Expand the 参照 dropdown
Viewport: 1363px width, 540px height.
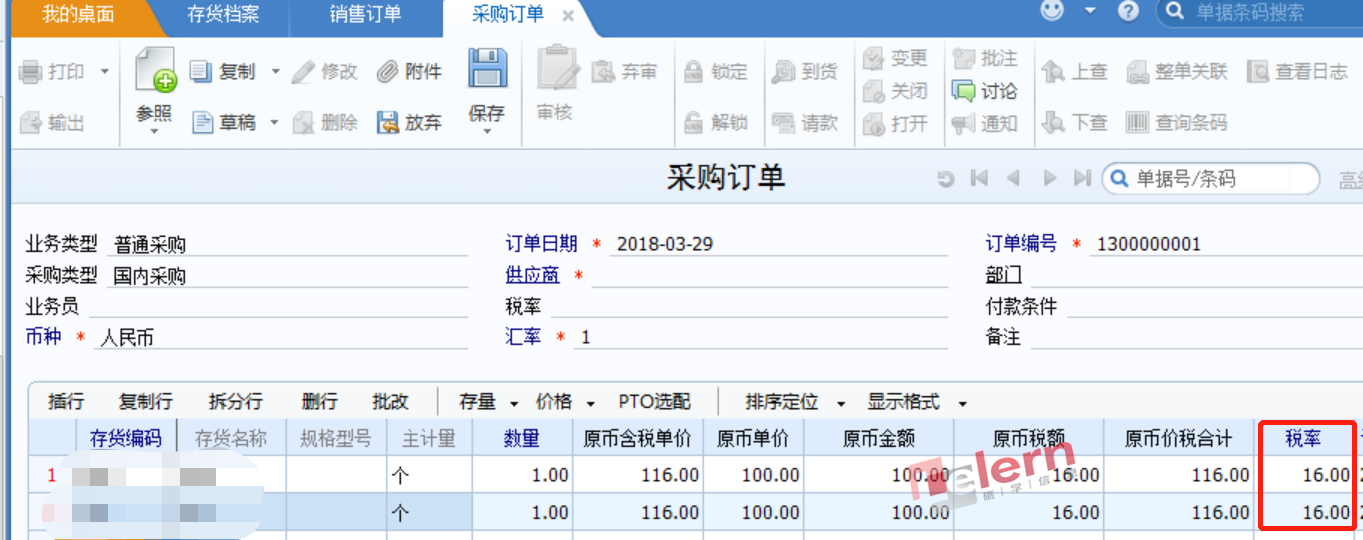(154, 131)
